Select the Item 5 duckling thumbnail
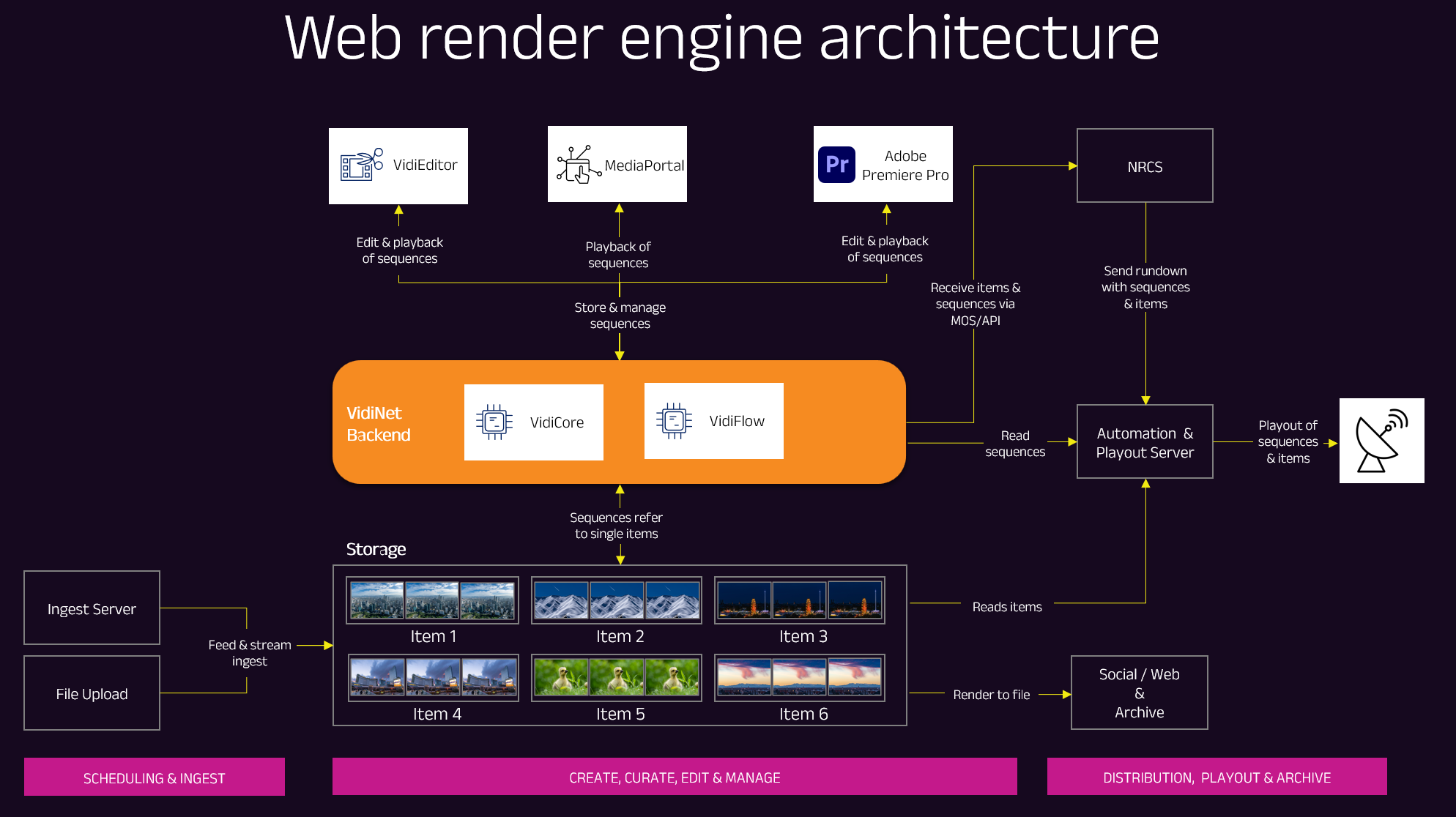Image resolution: width=1456 pixels, height=817 pixels. [616, 677]
